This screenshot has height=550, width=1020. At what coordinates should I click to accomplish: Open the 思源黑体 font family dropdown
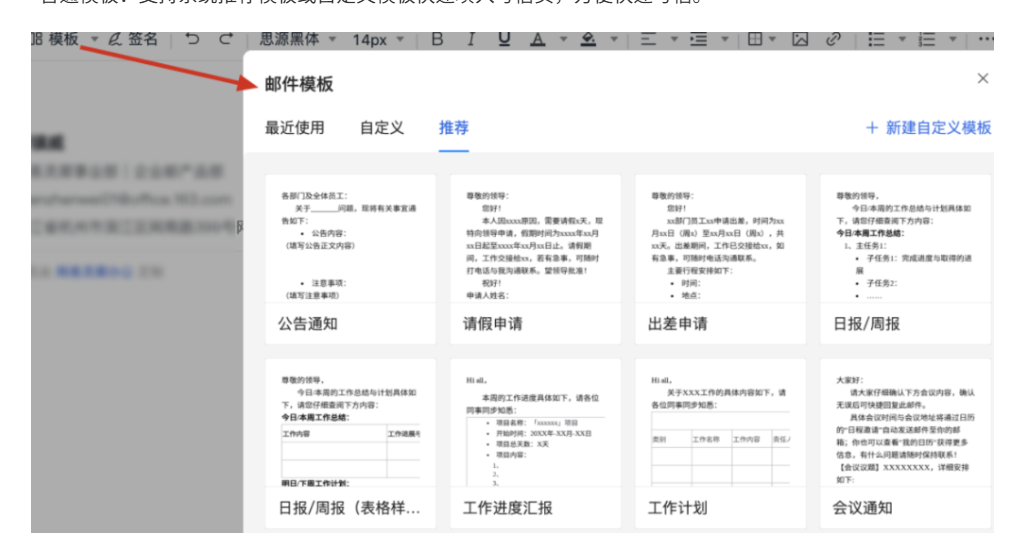pos(298,40)
